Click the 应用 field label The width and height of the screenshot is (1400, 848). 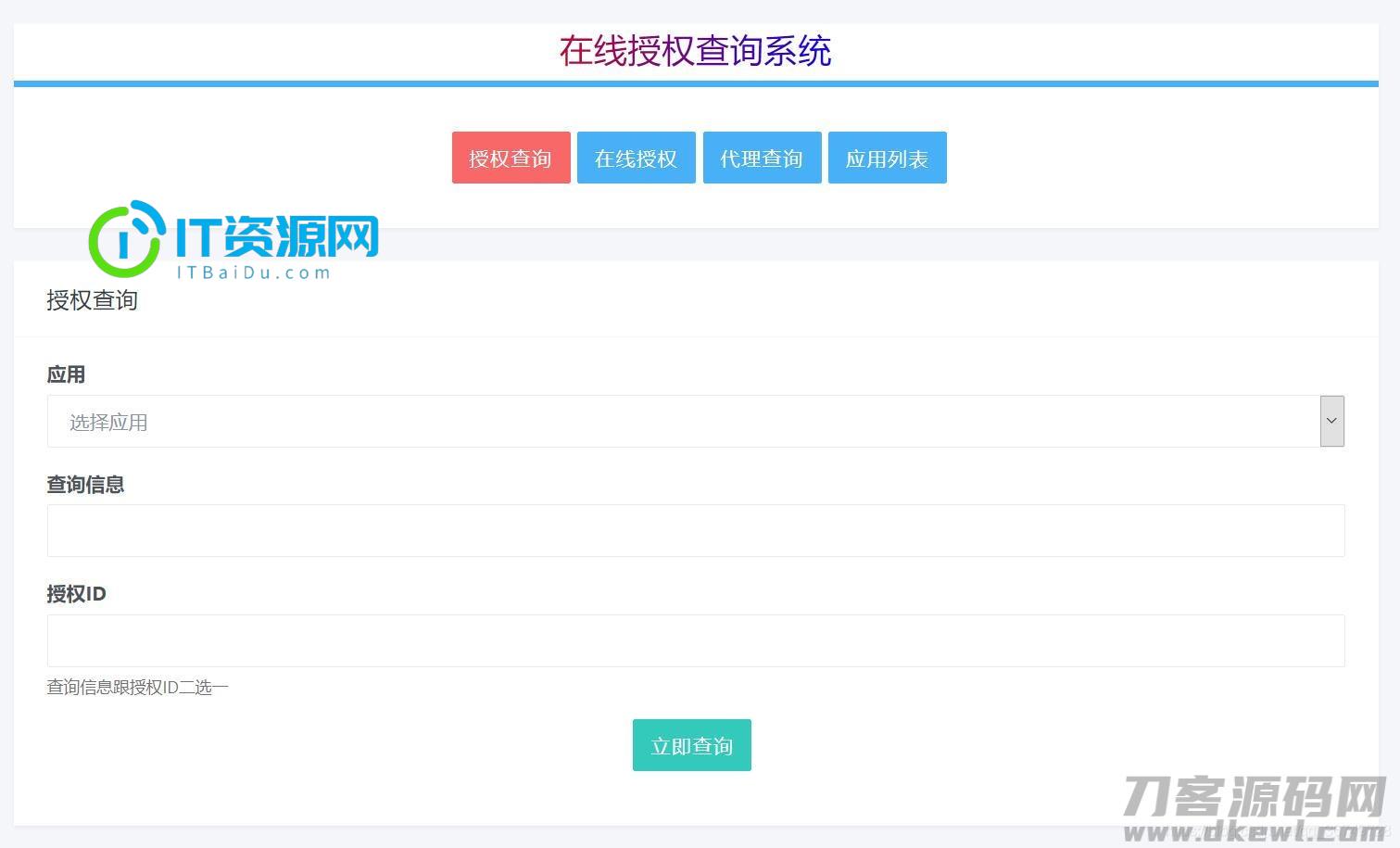[66, 374]
